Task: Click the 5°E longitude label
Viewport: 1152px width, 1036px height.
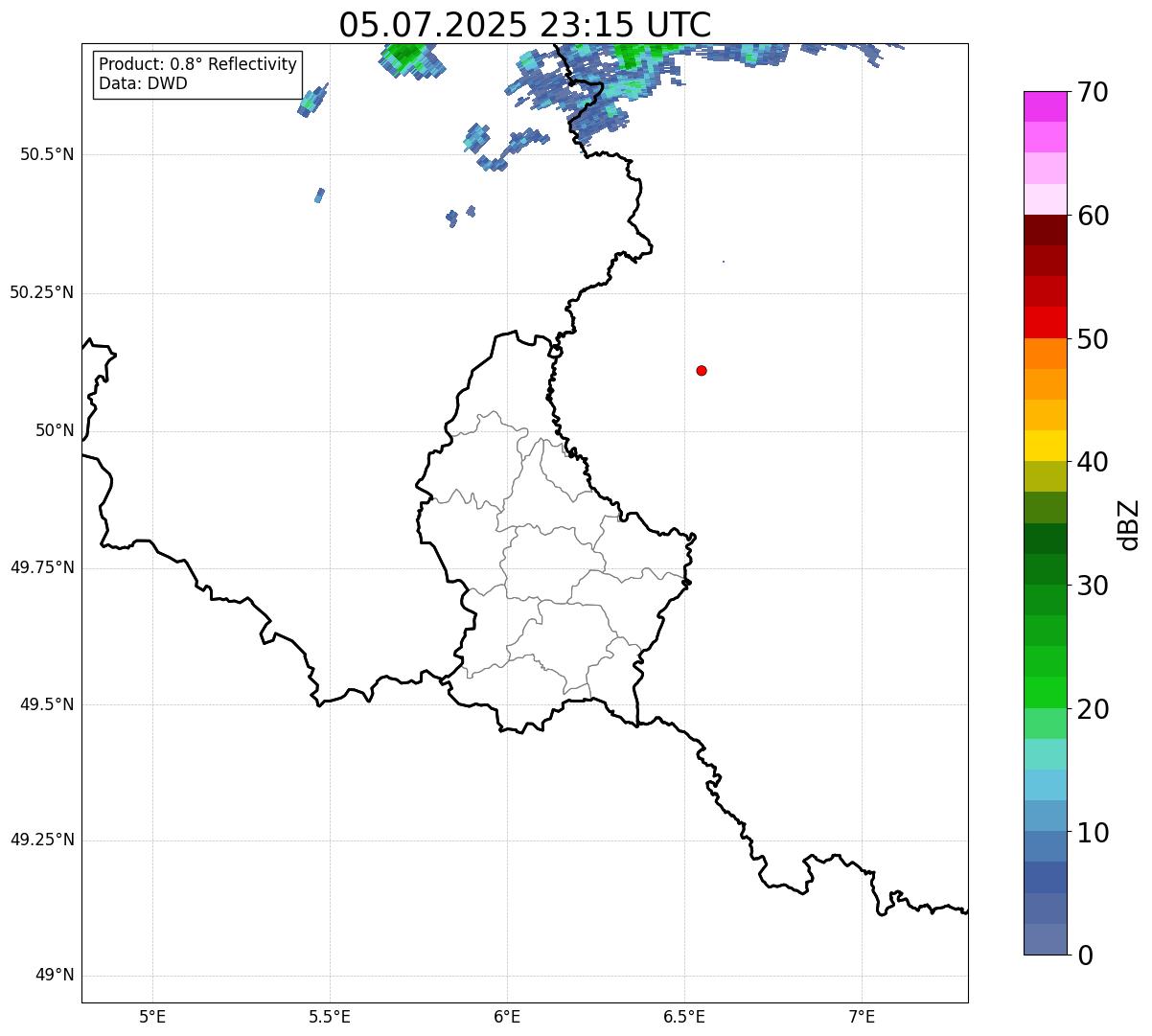Action: click(x=152, y=1017)
